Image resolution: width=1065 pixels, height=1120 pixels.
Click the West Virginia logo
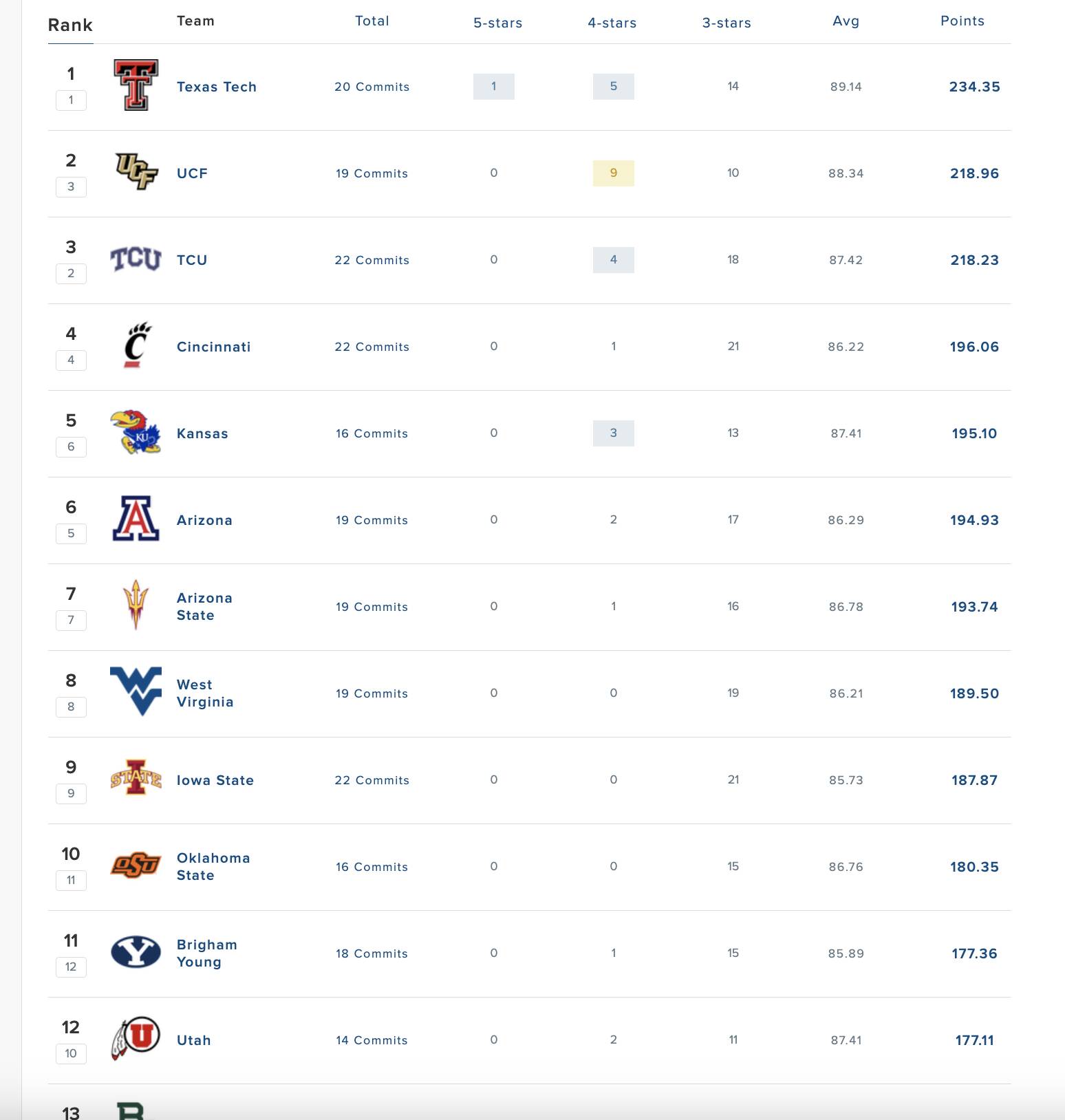coord(136,691)
